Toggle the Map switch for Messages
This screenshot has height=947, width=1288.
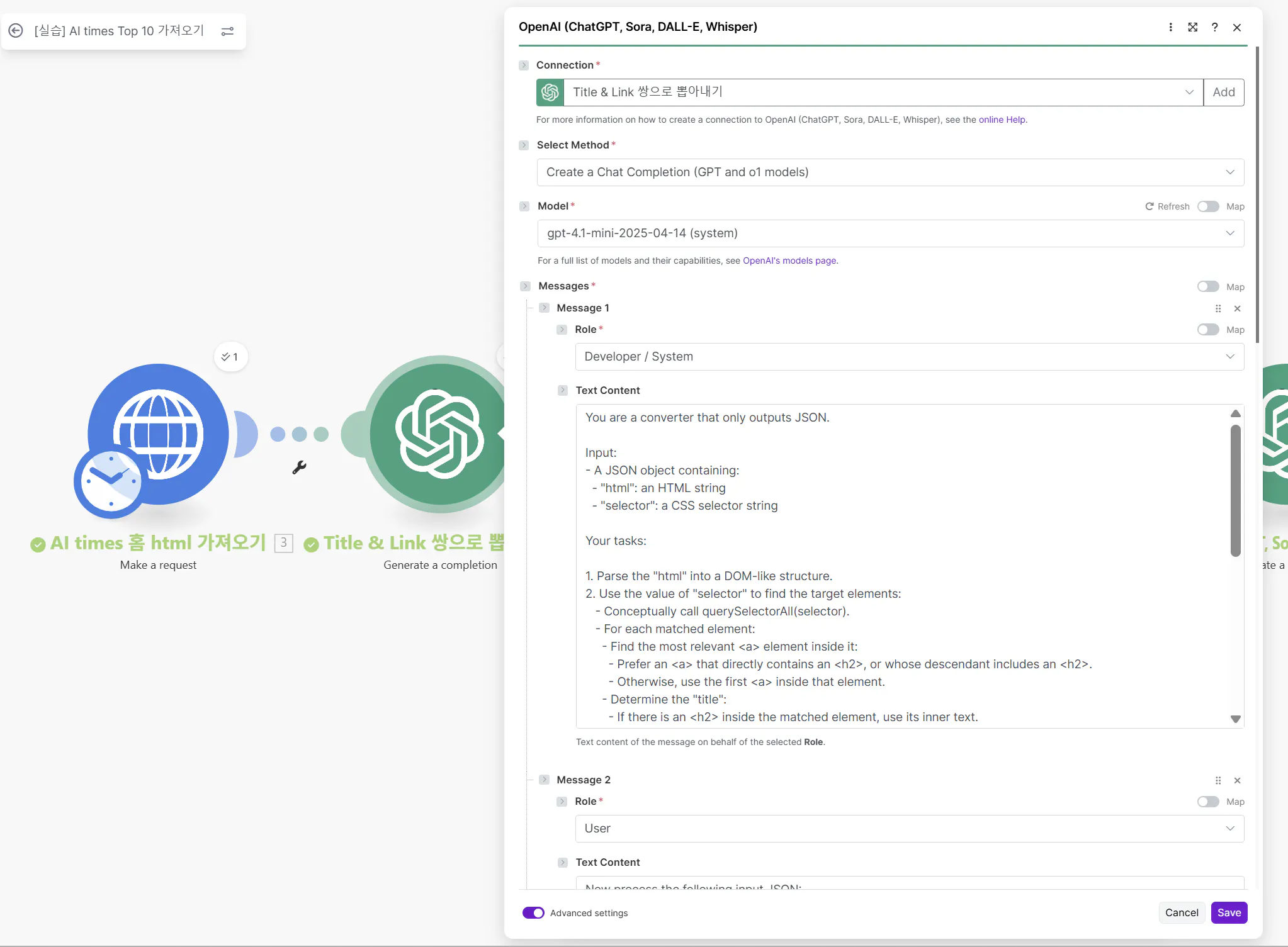pos(1208,287)
